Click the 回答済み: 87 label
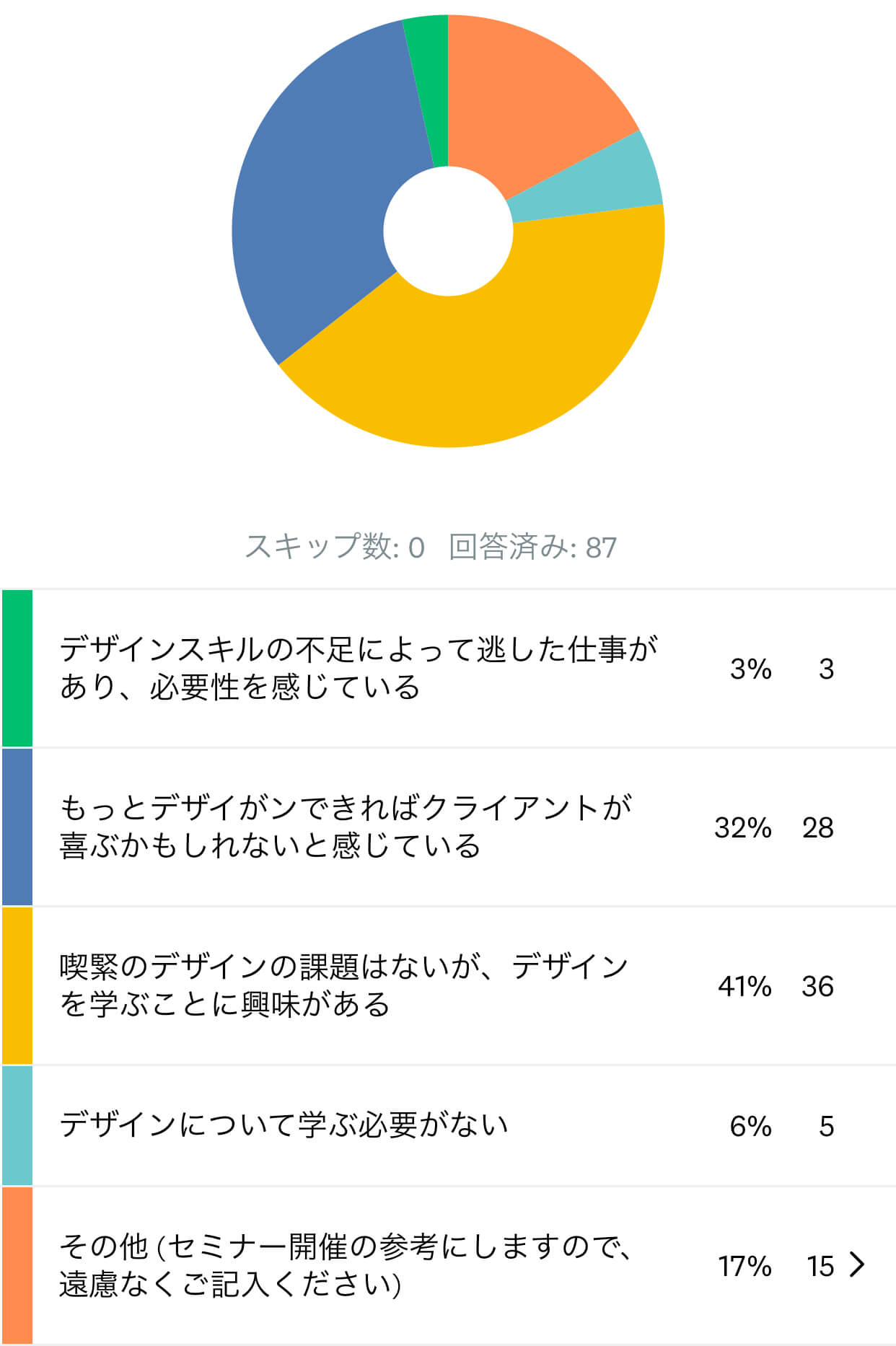 coord(532,547)
